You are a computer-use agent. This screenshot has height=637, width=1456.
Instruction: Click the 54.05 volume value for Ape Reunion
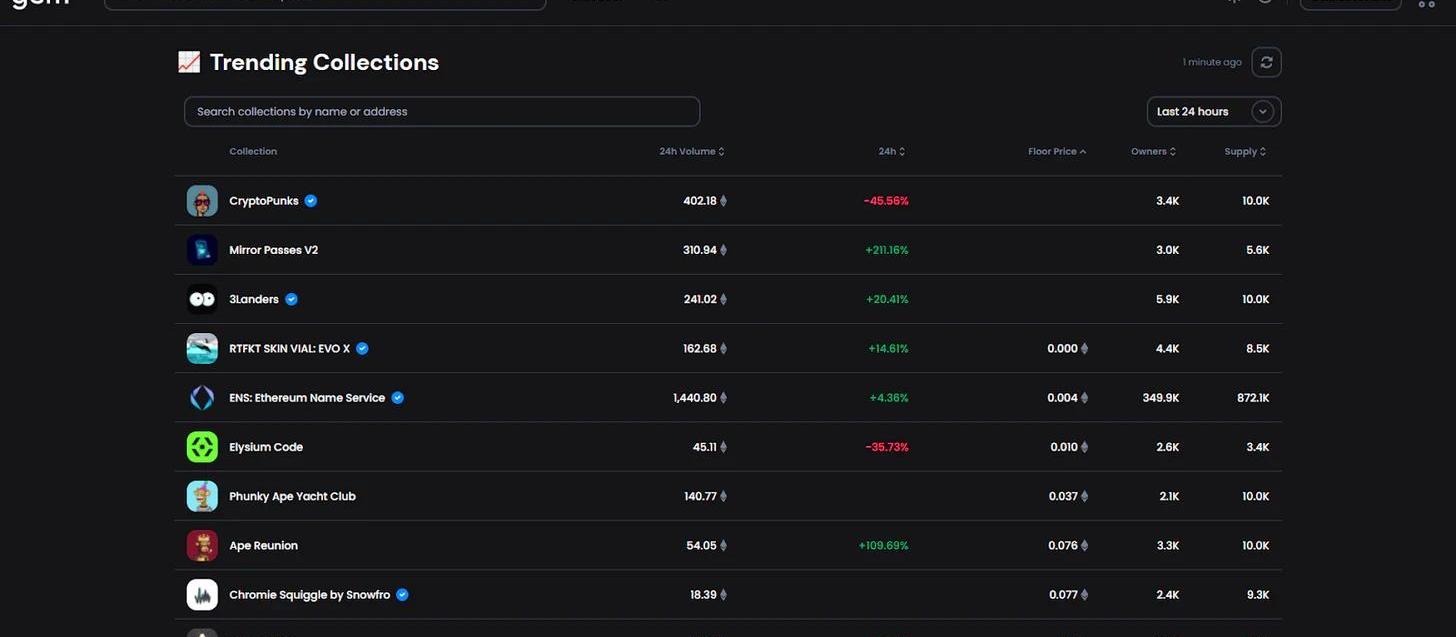click(x=702, y=546)
